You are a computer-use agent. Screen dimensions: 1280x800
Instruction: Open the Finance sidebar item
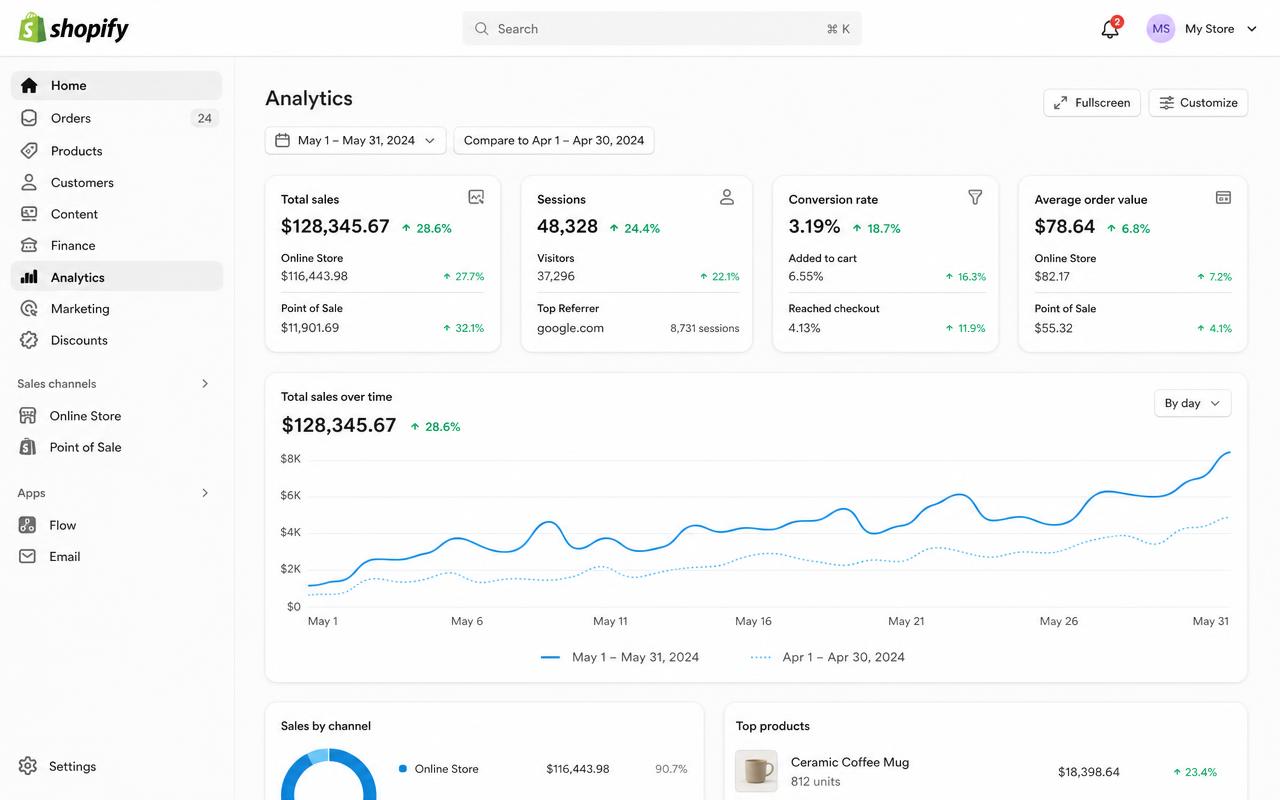coord(117,245)
